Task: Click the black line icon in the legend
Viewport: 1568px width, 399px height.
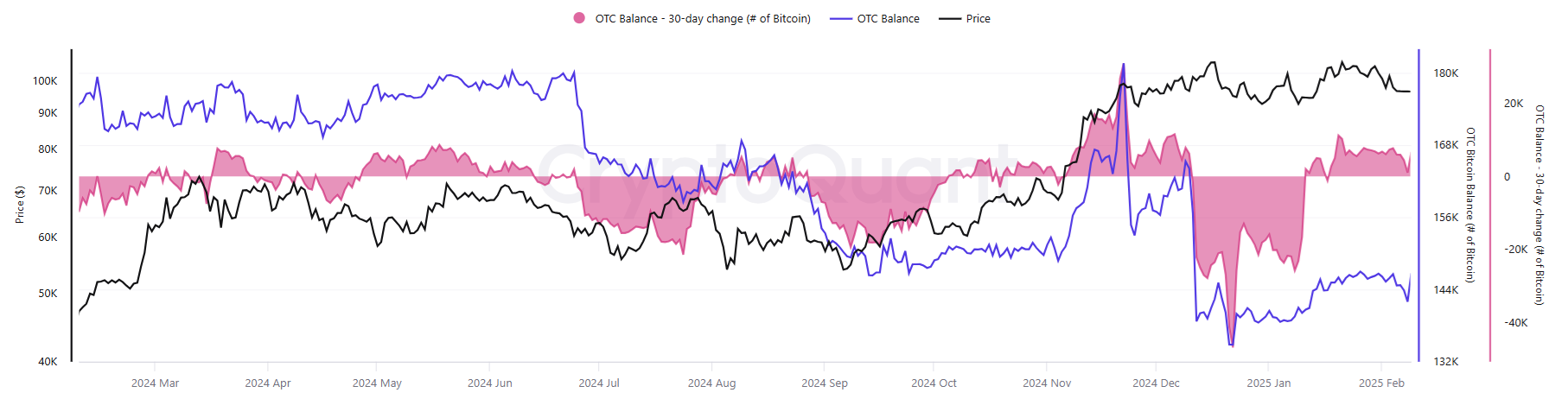Action: (x=950, y=18)
